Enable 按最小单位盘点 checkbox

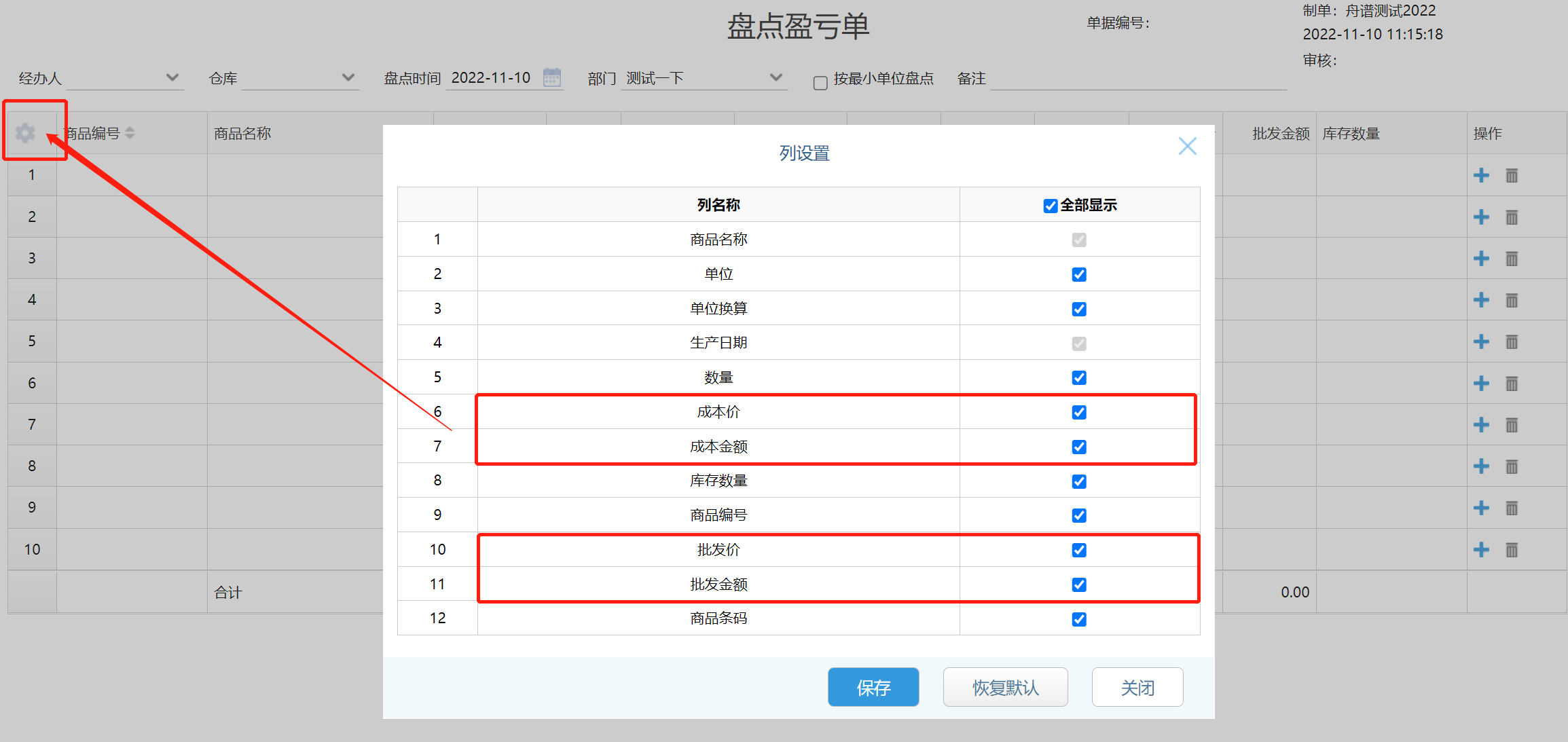[820, 83]
